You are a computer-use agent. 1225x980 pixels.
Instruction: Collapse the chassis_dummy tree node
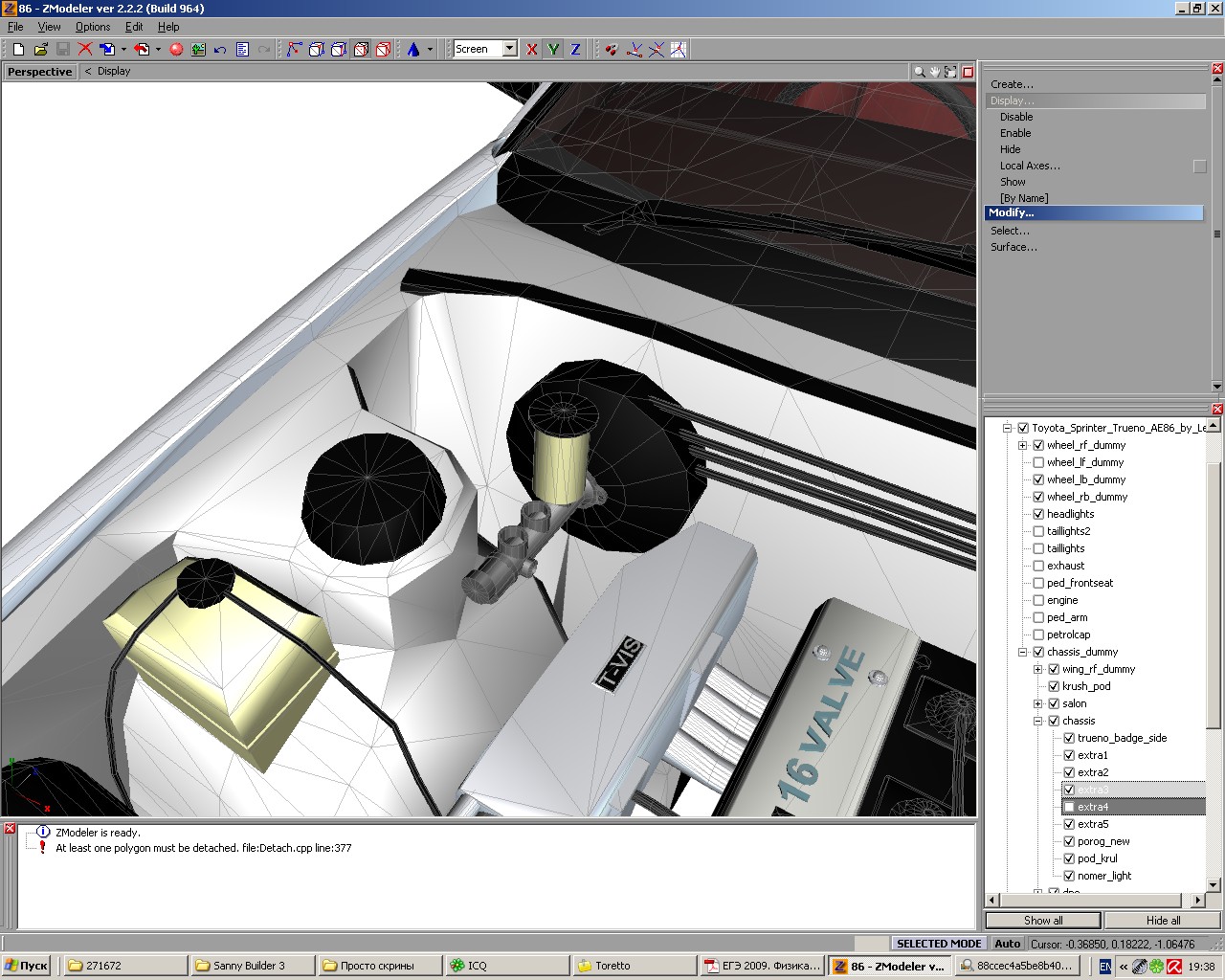click(1023, 652)
